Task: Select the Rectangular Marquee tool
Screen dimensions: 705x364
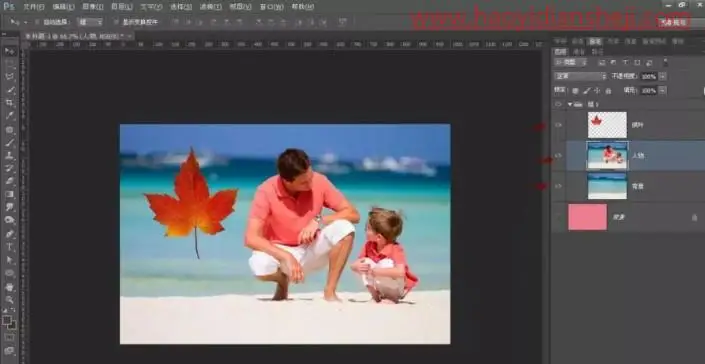Action: 9,64
